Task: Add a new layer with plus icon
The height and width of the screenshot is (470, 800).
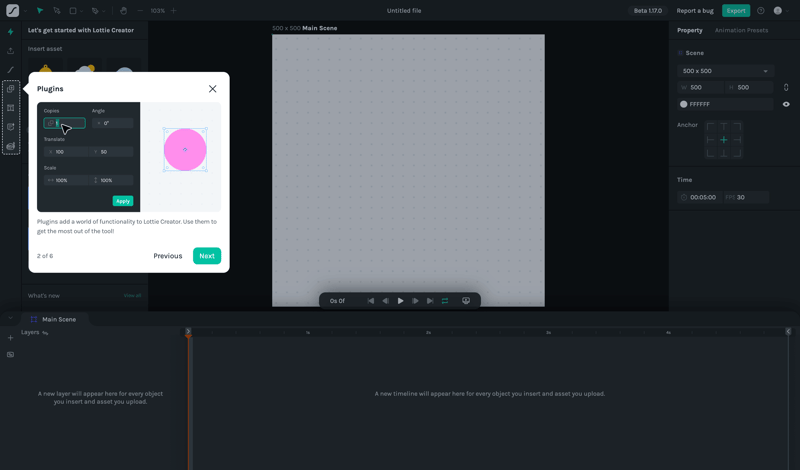Action: 10,337
